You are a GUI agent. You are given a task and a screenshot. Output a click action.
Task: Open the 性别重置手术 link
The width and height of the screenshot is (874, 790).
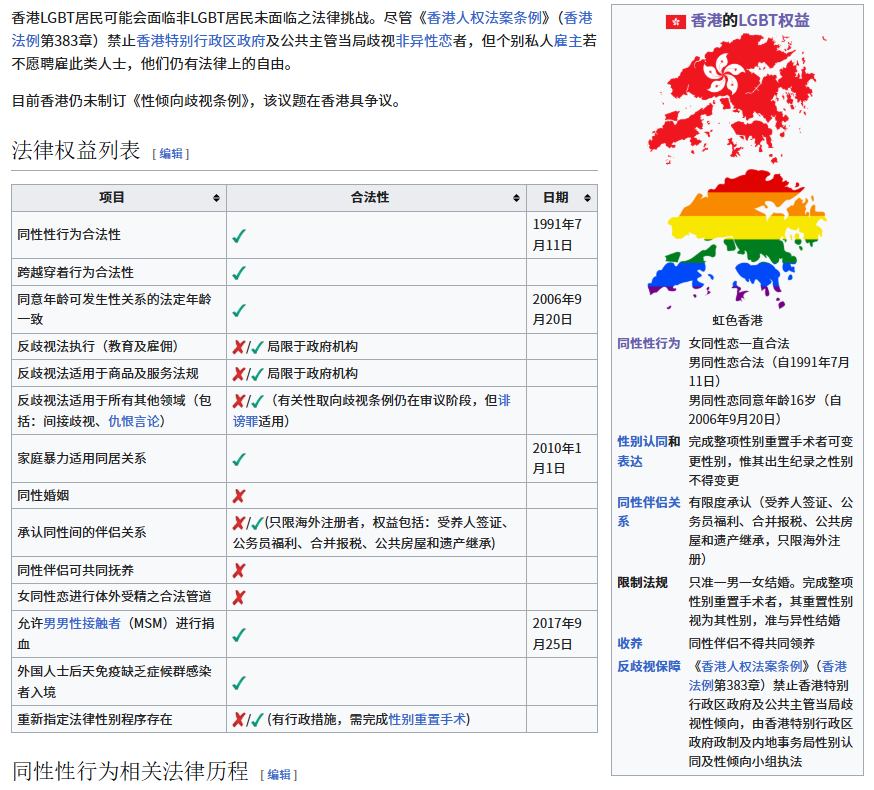tap(426, 720)
